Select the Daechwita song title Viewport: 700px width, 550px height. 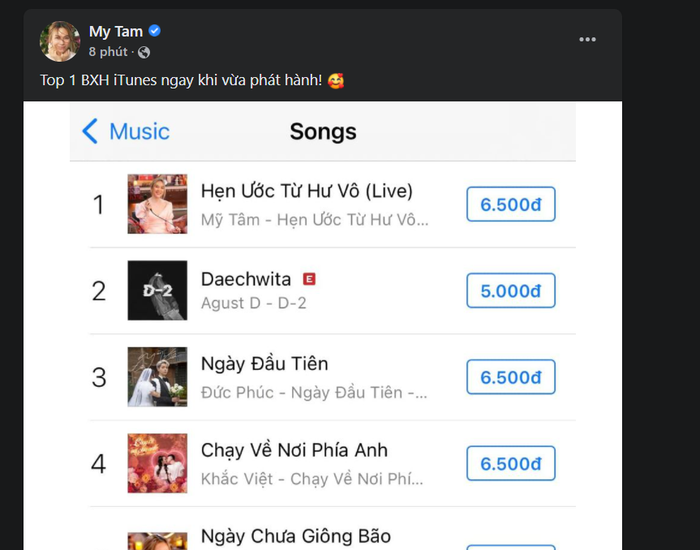point(246,279)
